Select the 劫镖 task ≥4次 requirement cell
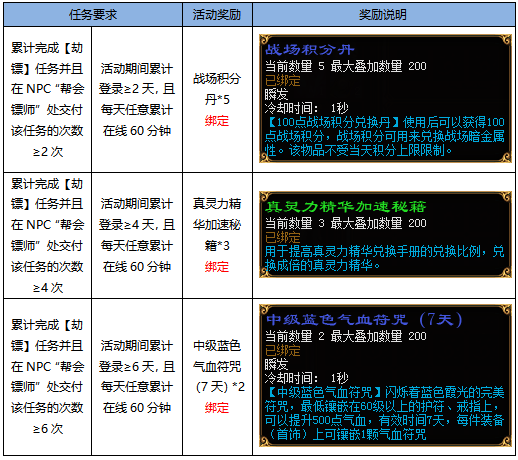 (x=47, y=235)
